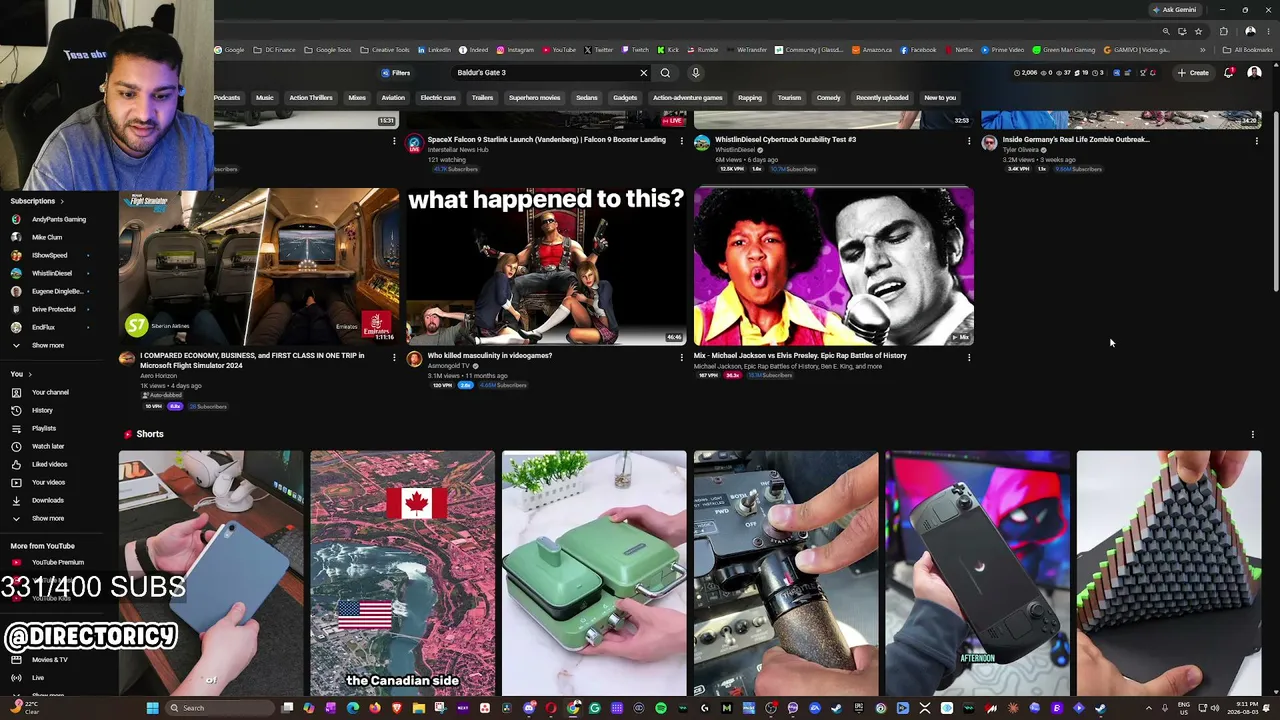Select the Superhero movies chip
Image resolution: width=1280 pixels, height=720 pixels.
coord(534,98)
